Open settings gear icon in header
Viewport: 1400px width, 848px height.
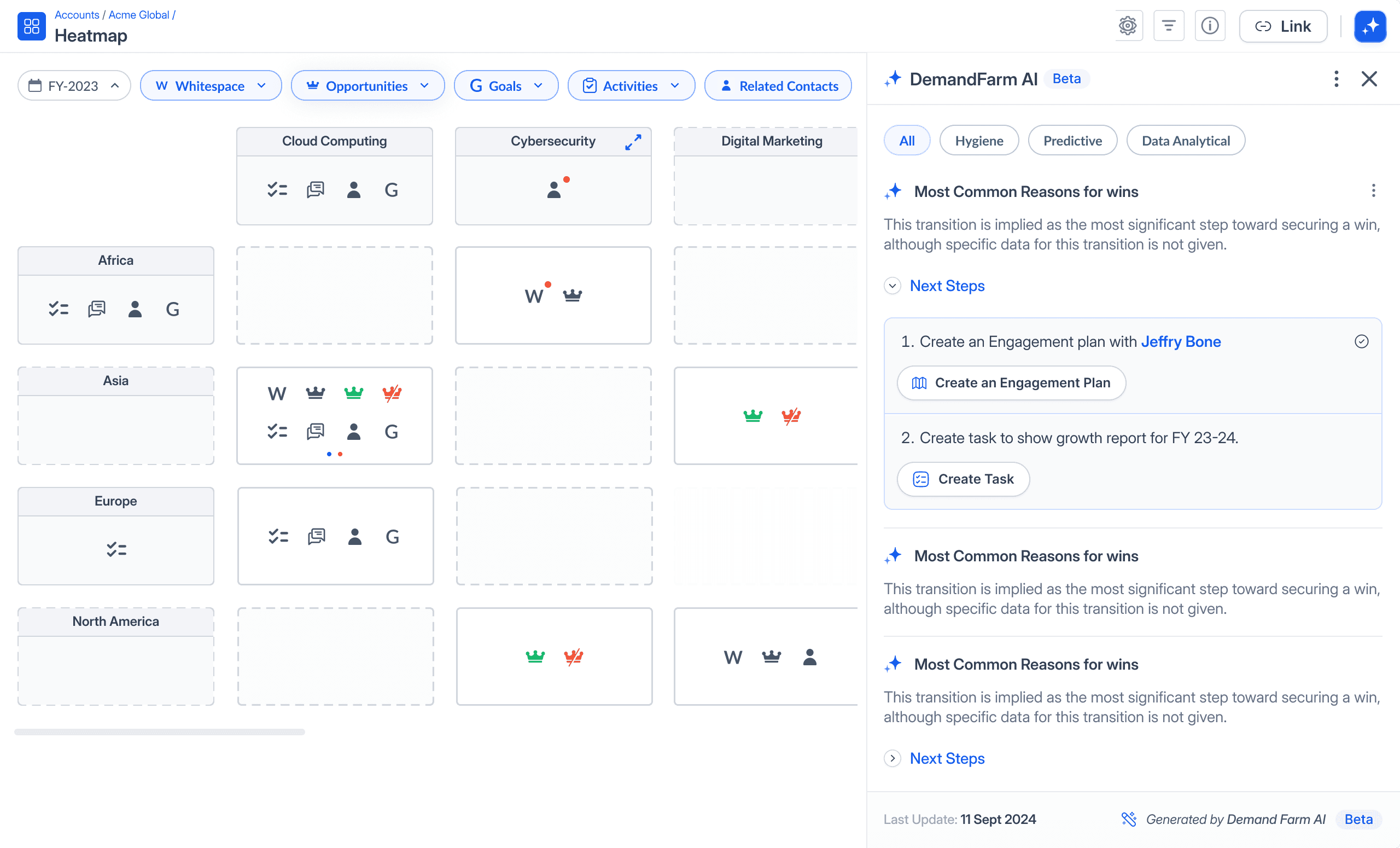pos(1127,26)
